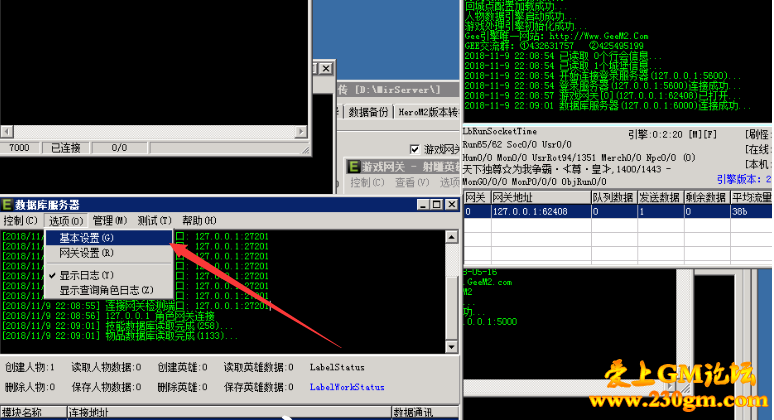Click the 读取英雄数据:0 counter
774x420 pixels.
pos(259,367)
